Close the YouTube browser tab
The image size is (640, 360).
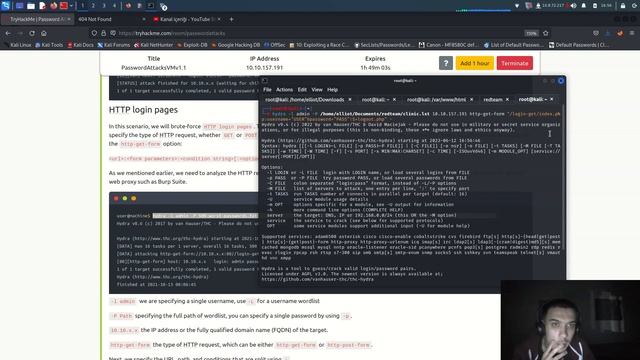(219, 19)
